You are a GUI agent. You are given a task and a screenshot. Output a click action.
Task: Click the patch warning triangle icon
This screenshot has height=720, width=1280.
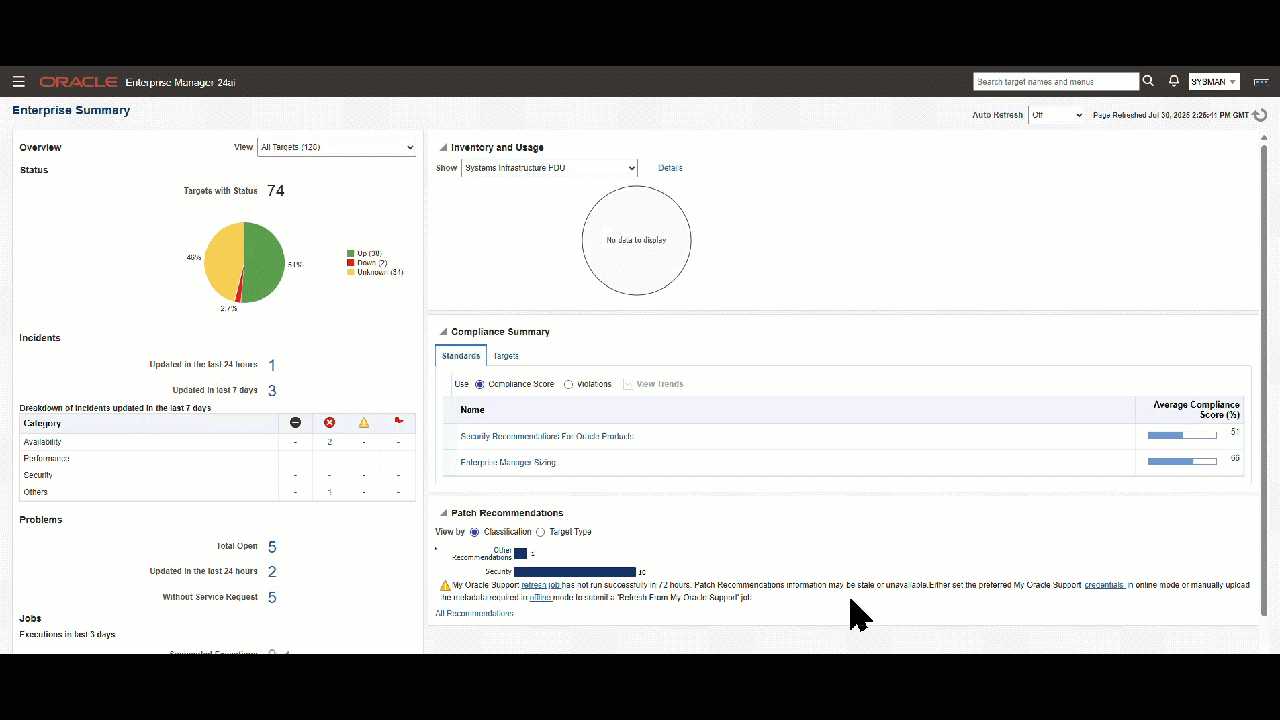point(445,585)
